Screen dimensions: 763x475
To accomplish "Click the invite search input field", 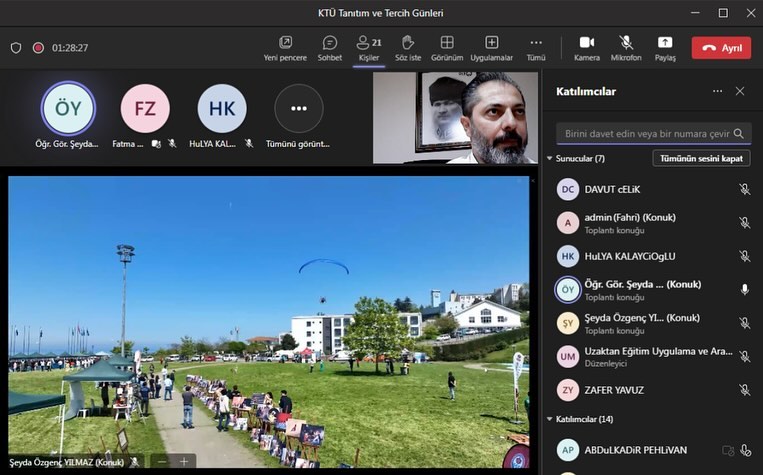I will click(x=647, y=133).
